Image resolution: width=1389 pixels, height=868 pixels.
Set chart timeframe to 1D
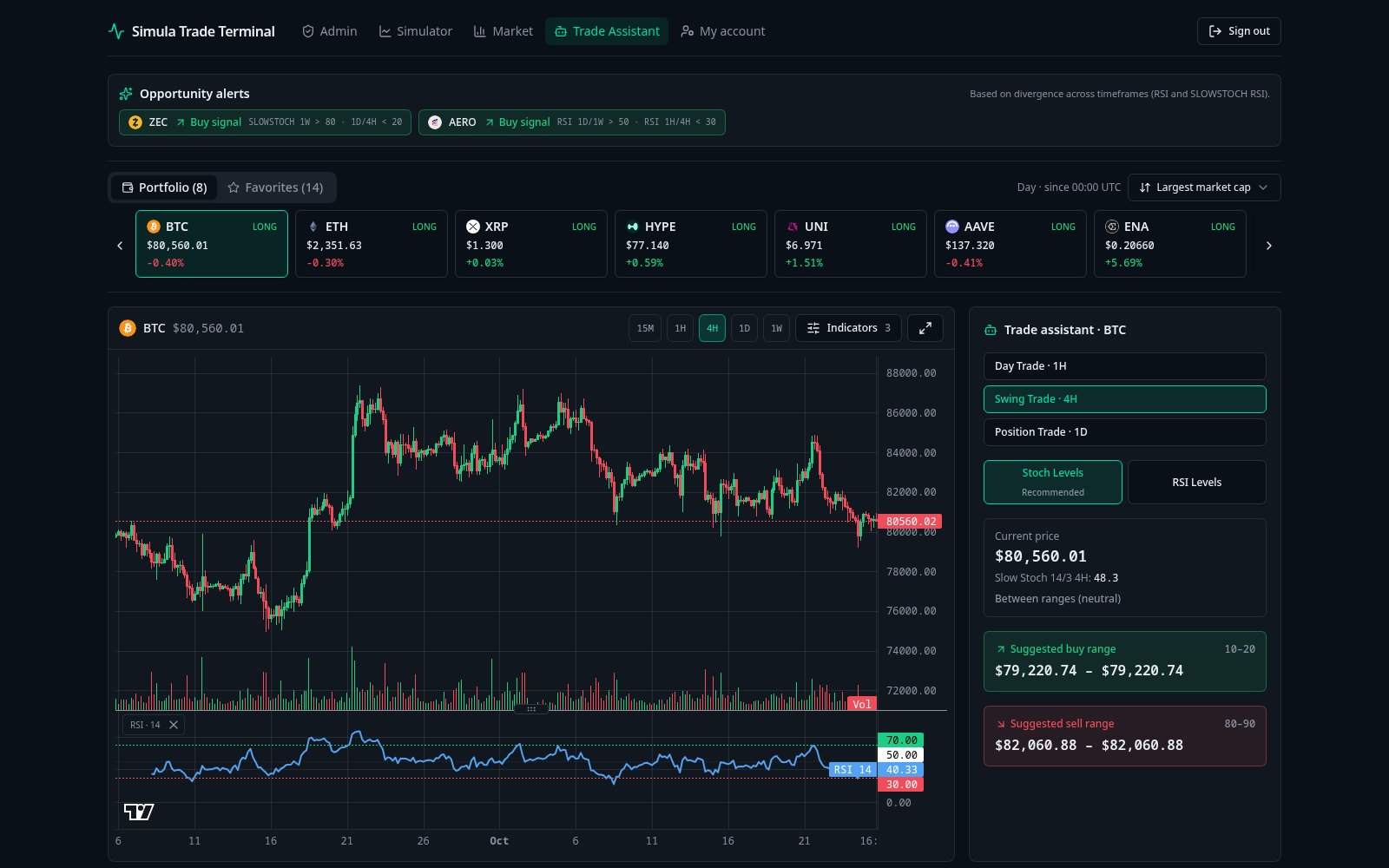(744, 328)
